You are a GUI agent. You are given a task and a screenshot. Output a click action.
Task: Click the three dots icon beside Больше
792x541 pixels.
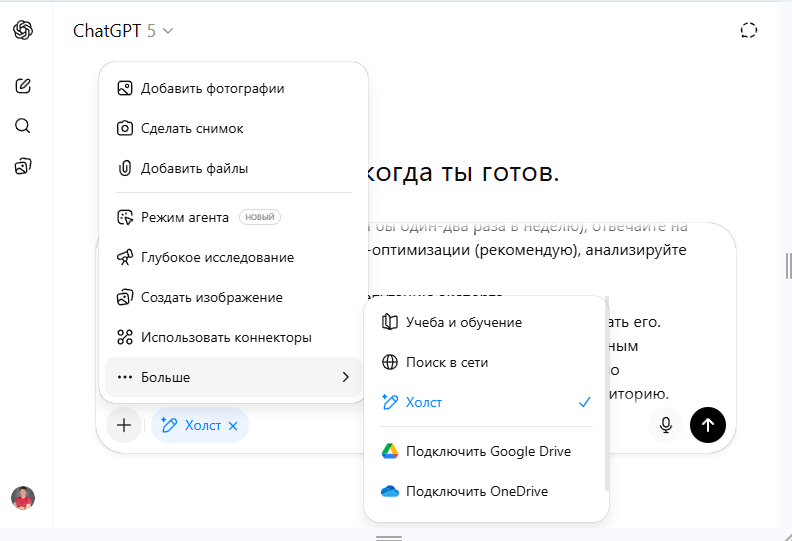click(125, 377)
